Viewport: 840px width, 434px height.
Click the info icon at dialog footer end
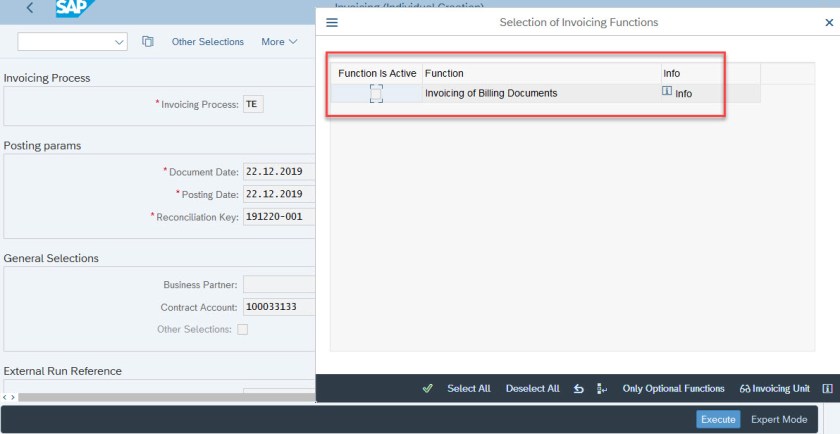(x=827, y=388)
